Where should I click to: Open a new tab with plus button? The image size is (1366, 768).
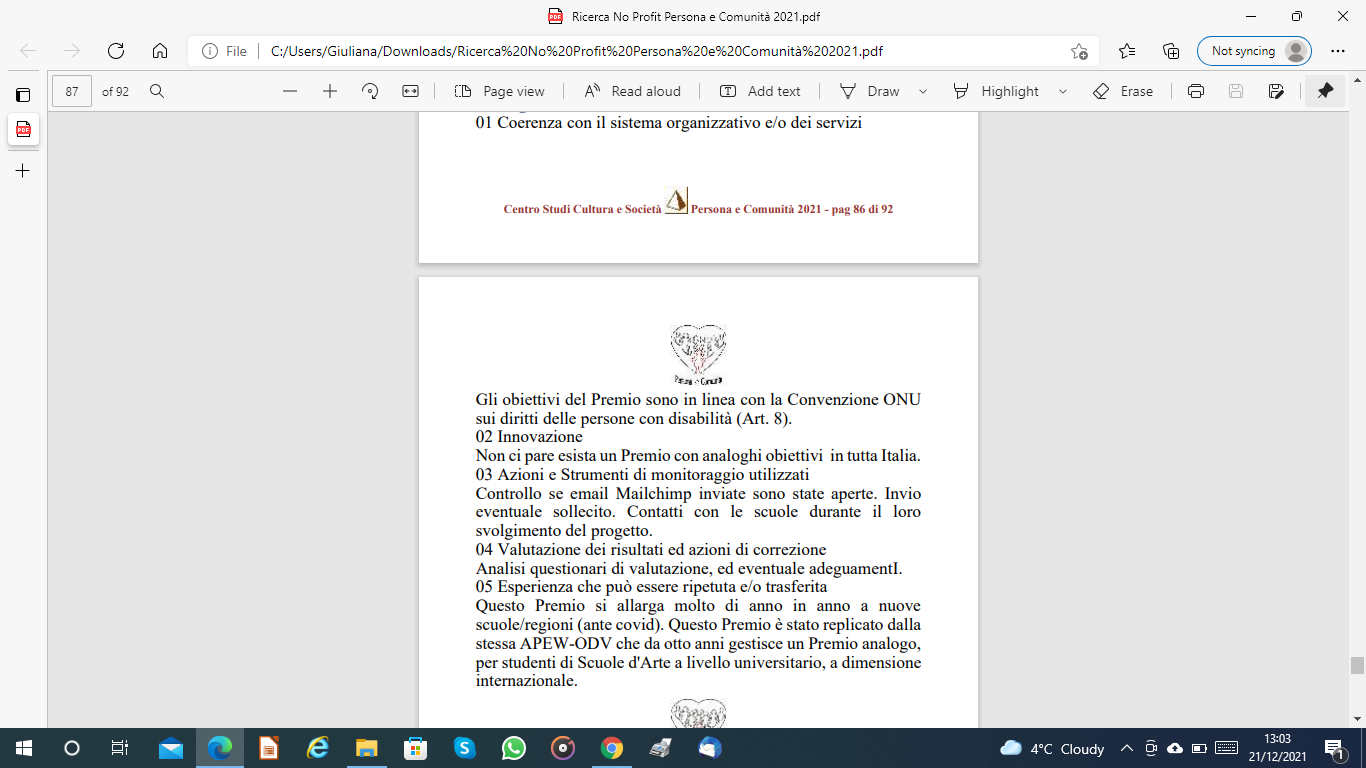point(22,171)
